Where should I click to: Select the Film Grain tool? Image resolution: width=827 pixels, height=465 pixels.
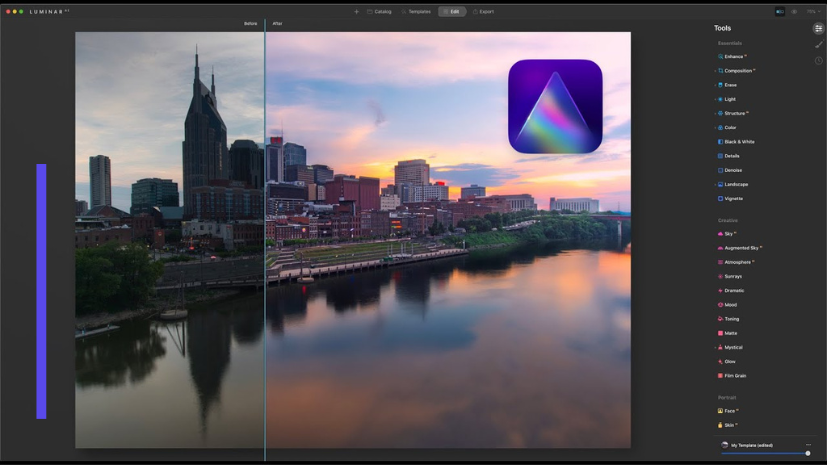[735, 376]
